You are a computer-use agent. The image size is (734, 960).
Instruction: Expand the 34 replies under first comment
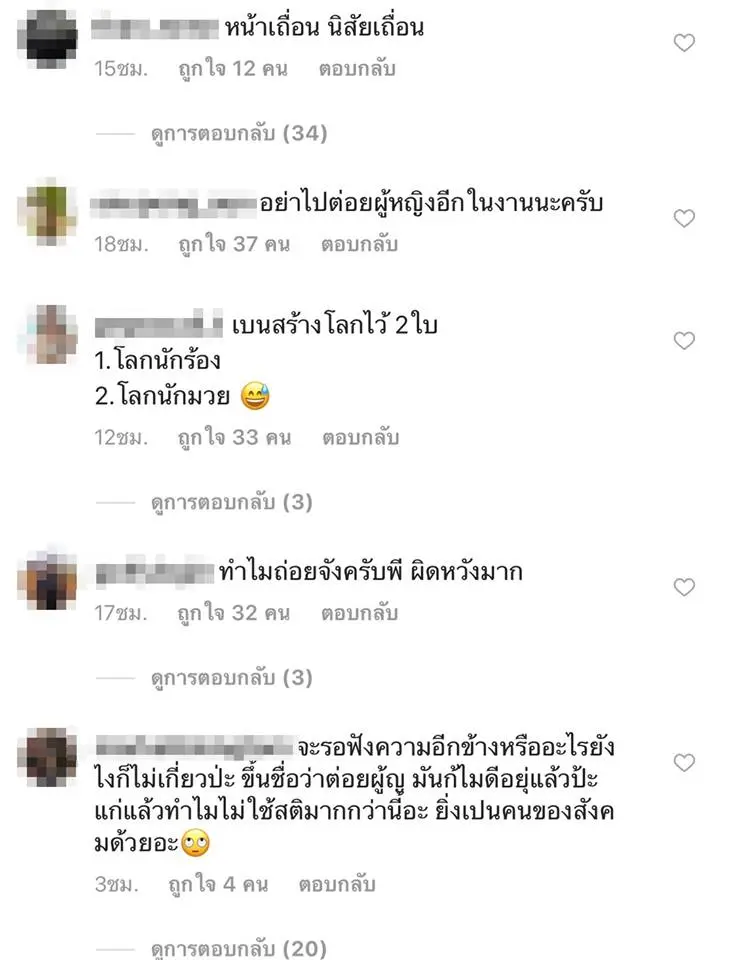click(x=239, y=133)
